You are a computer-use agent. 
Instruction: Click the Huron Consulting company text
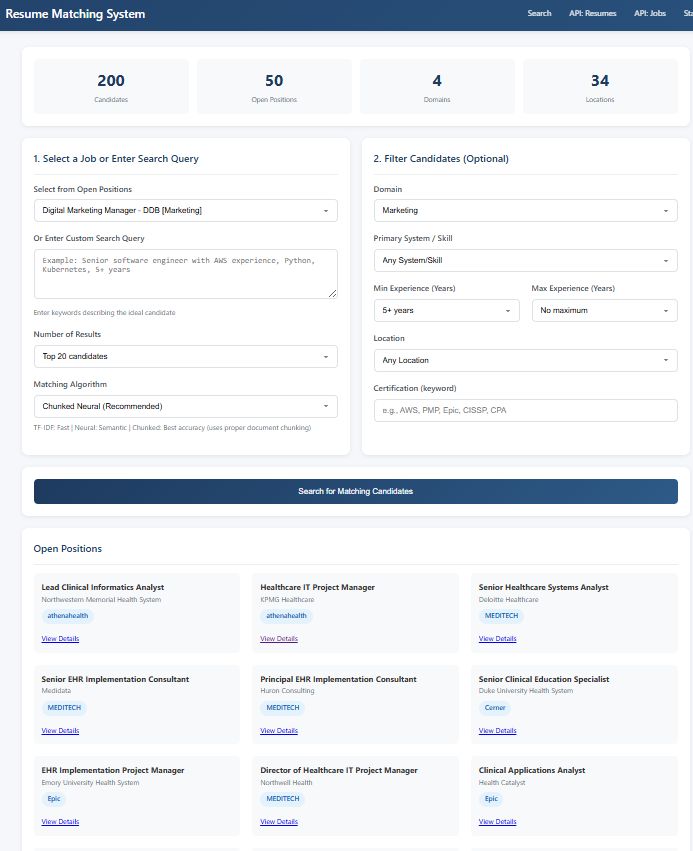(287, 691)
